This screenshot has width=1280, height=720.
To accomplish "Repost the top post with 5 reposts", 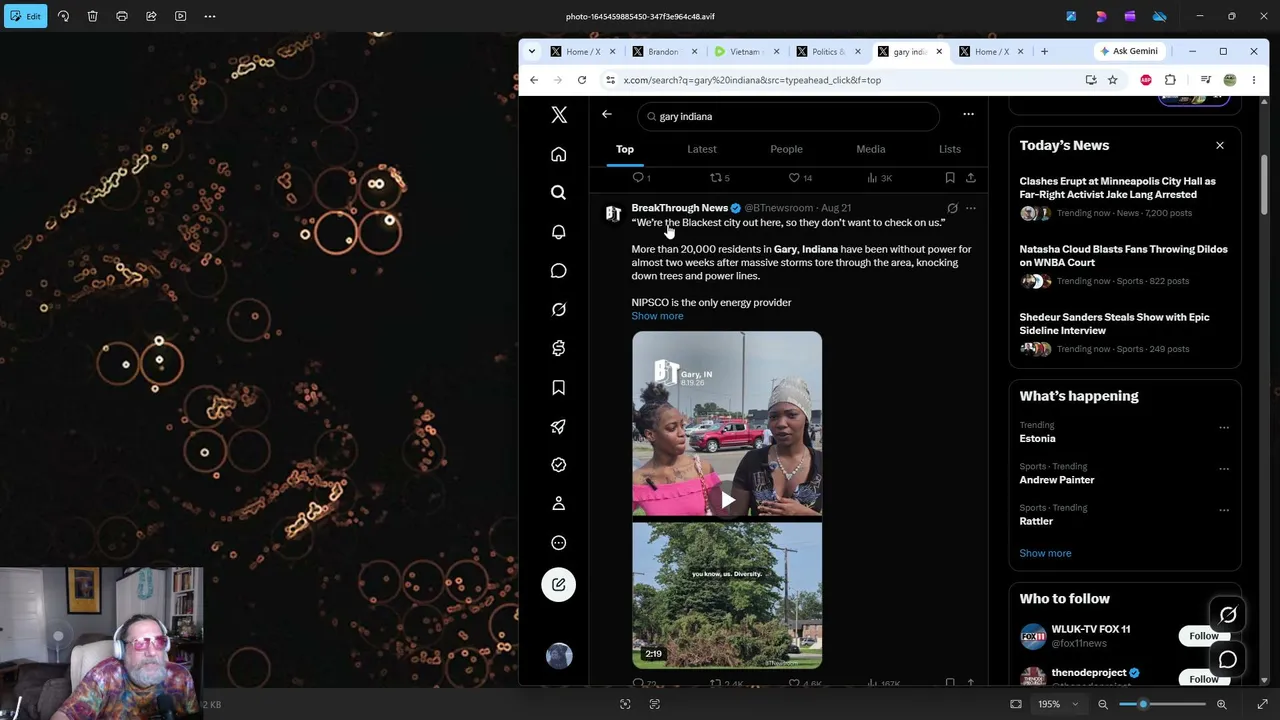I will (x=720, y=178).
